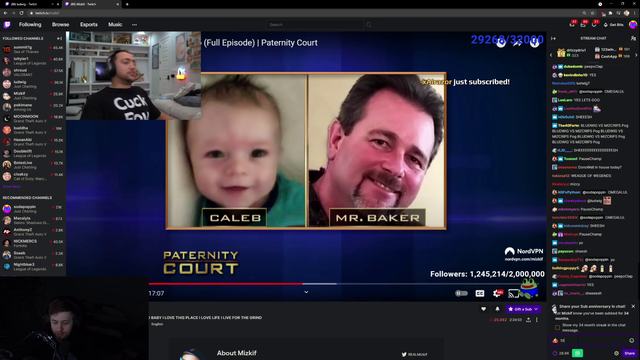640x360 pixels.
Task: Toggle closed captions CC button
Action: [480, 293]
